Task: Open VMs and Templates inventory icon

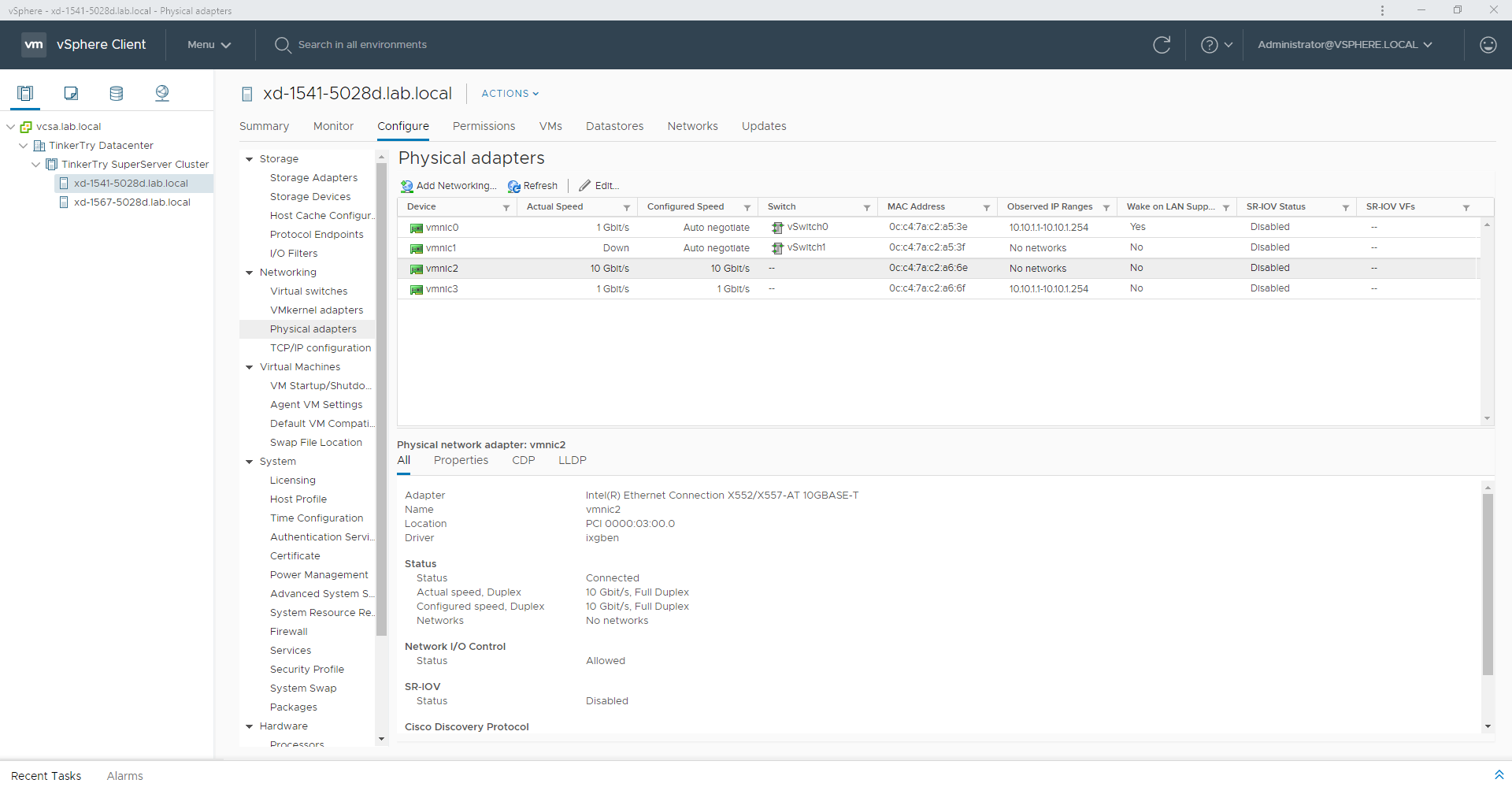Action: pos(71,93)
